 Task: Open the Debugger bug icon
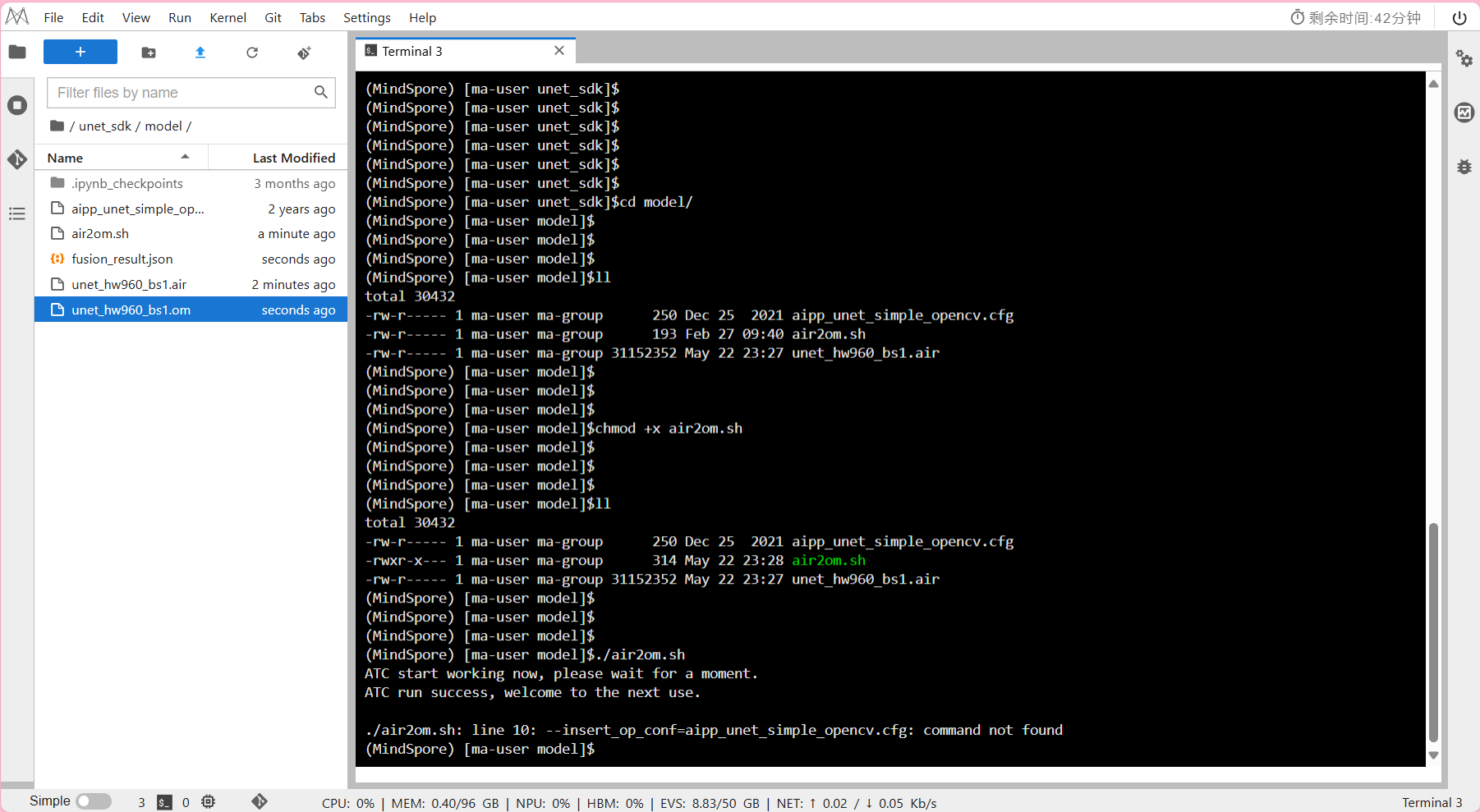1464,167
